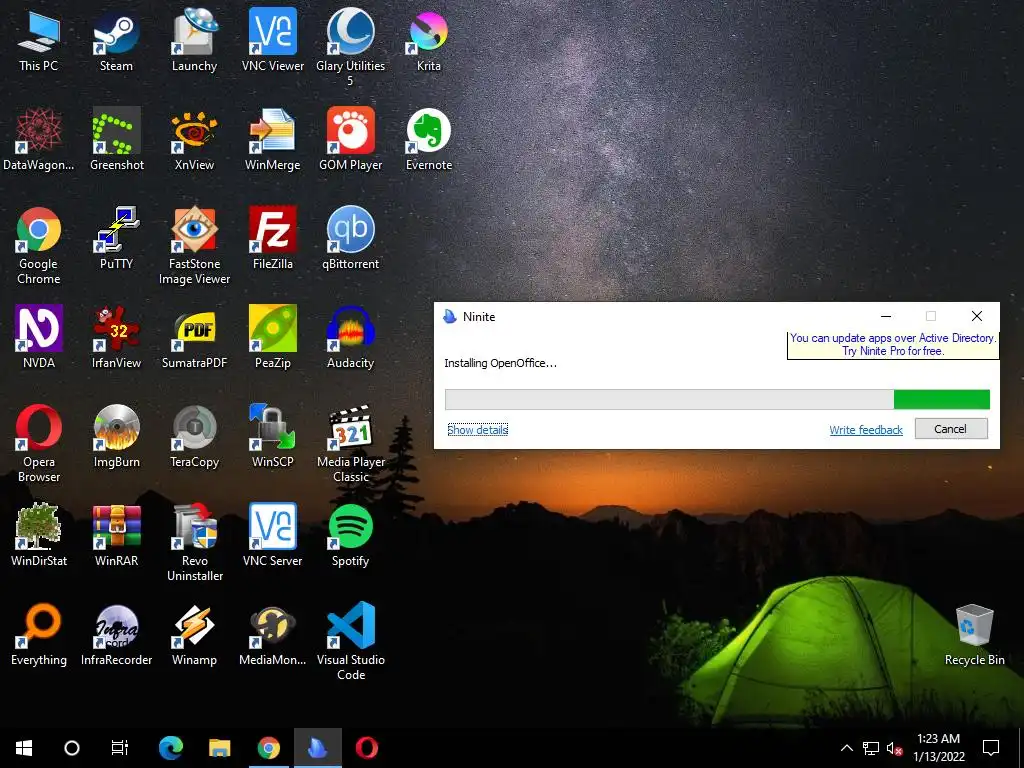Select the PuTTY shortcut
This screenshot has height=768, width=1024.
coord(116,238)
